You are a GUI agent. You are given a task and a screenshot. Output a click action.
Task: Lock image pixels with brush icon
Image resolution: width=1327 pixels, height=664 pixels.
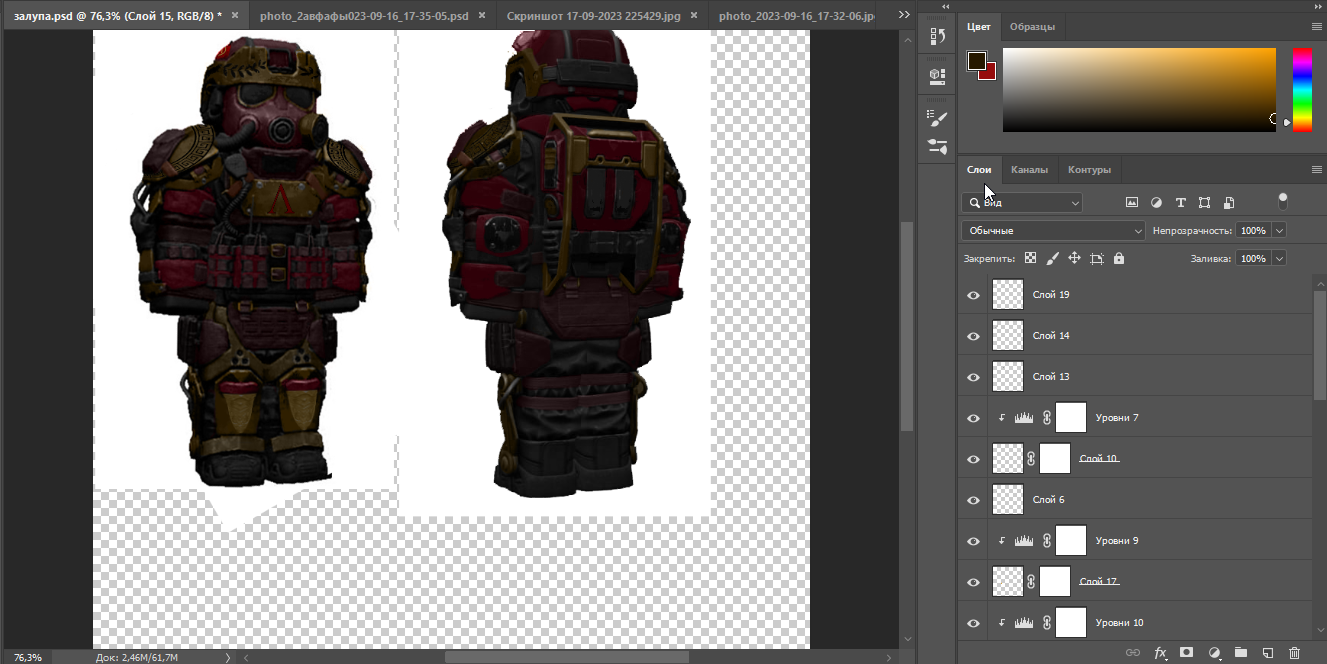point(1052,258)
